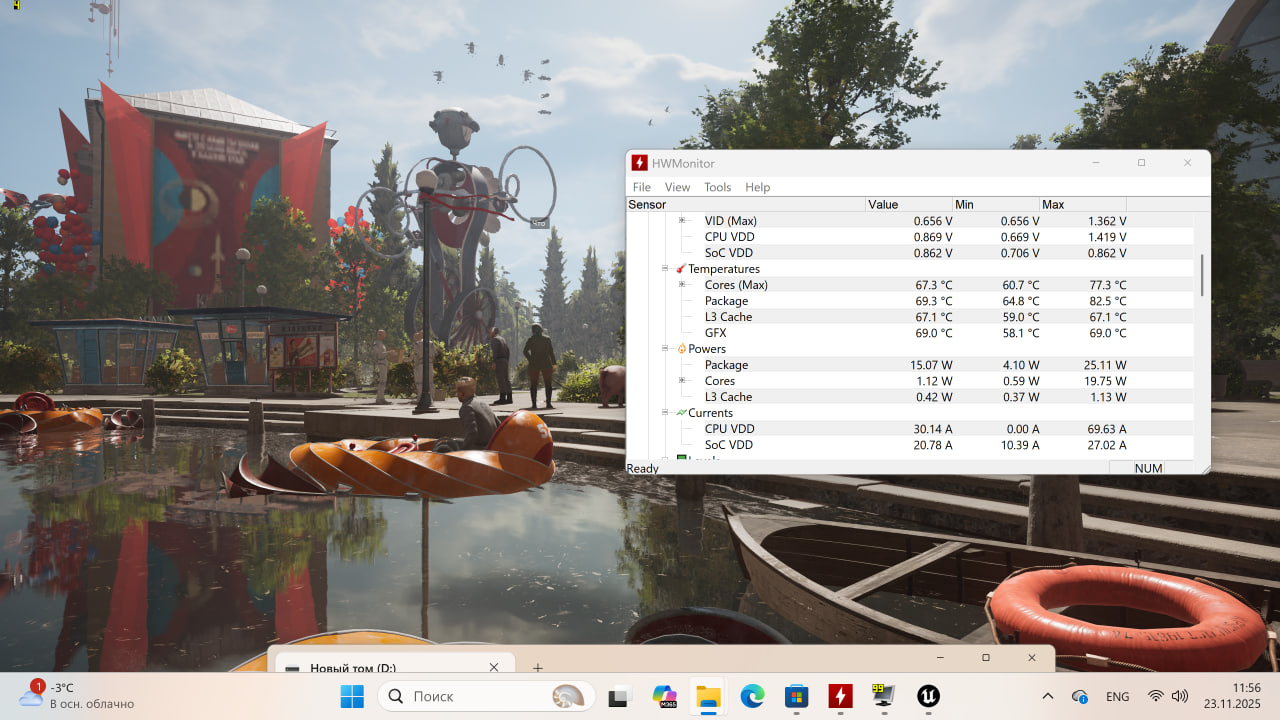Open Microsoft Edge from the taskbar

[x=752, y=696]
